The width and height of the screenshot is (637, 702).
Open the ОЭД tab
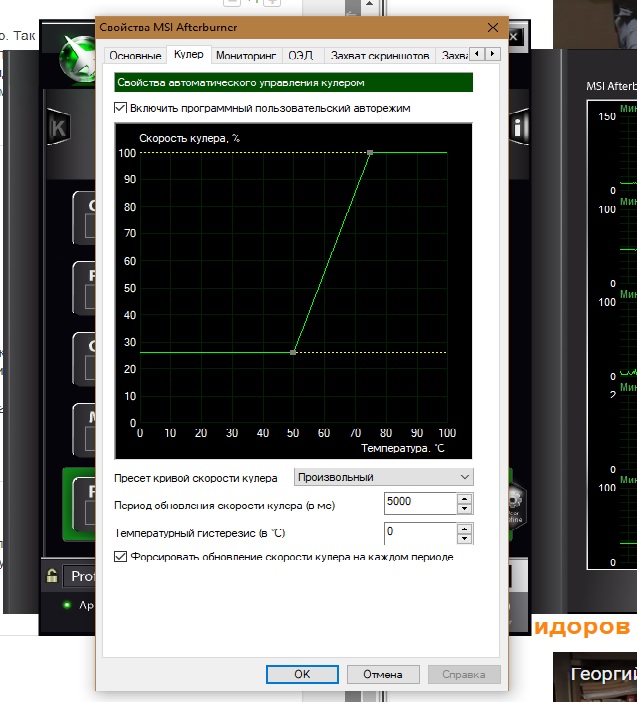[303, 55]
